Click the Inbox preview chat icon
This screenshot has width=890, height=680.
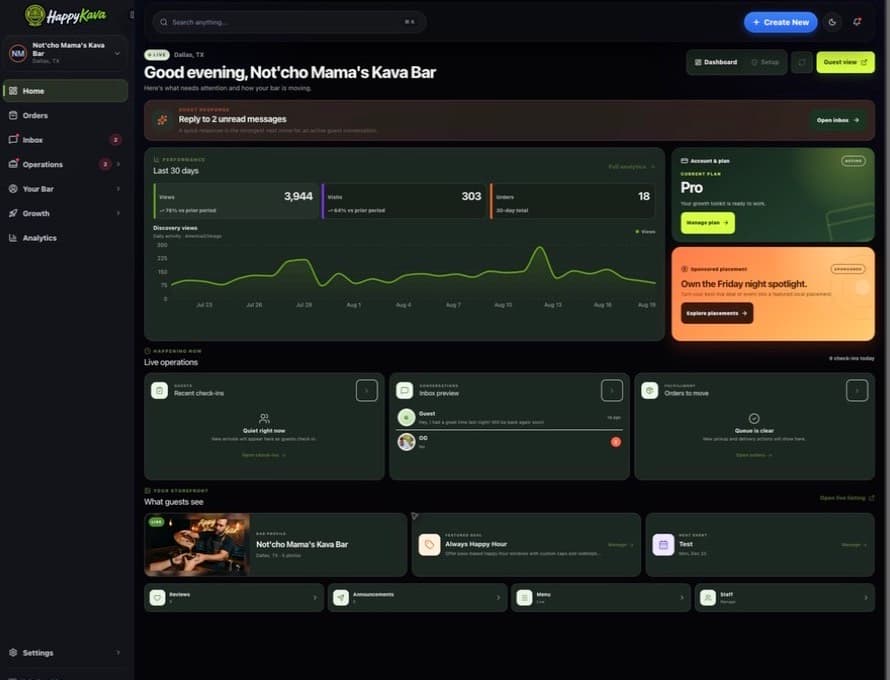[x=405, y=391]
